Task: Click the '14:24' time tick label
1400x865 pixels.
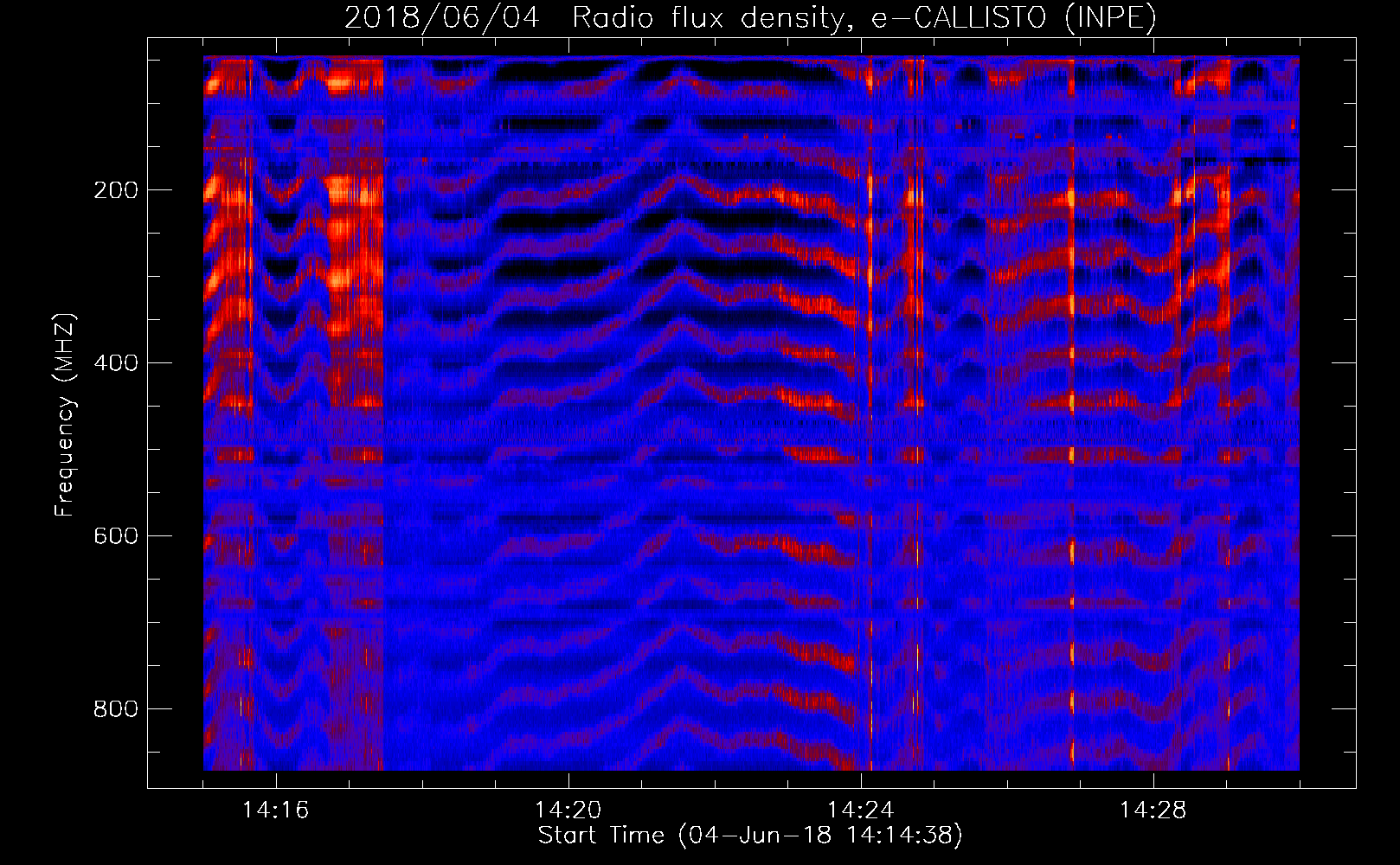Action: pos(861,811)
